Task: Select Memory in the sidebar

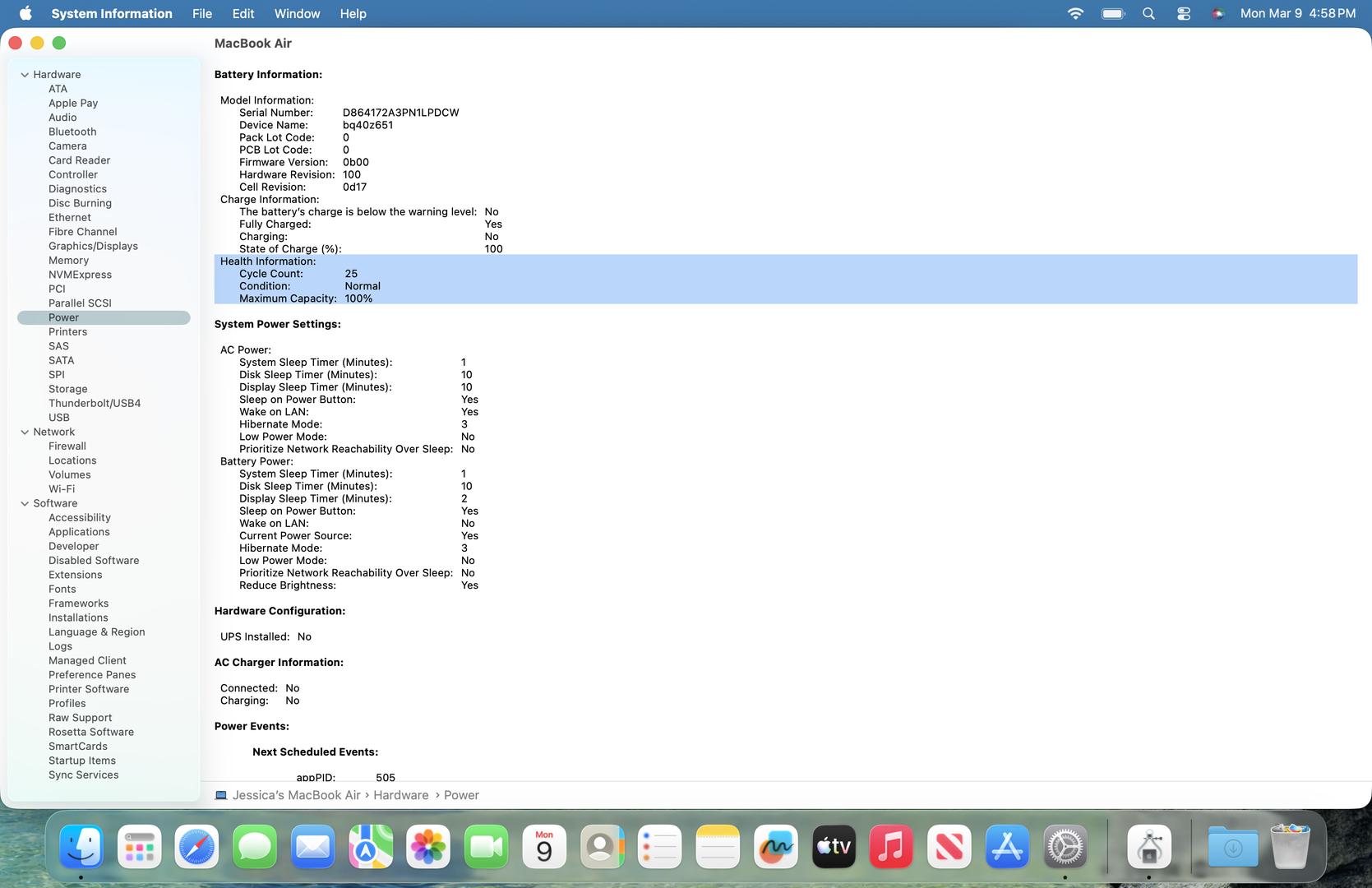Action: point(68,261)
